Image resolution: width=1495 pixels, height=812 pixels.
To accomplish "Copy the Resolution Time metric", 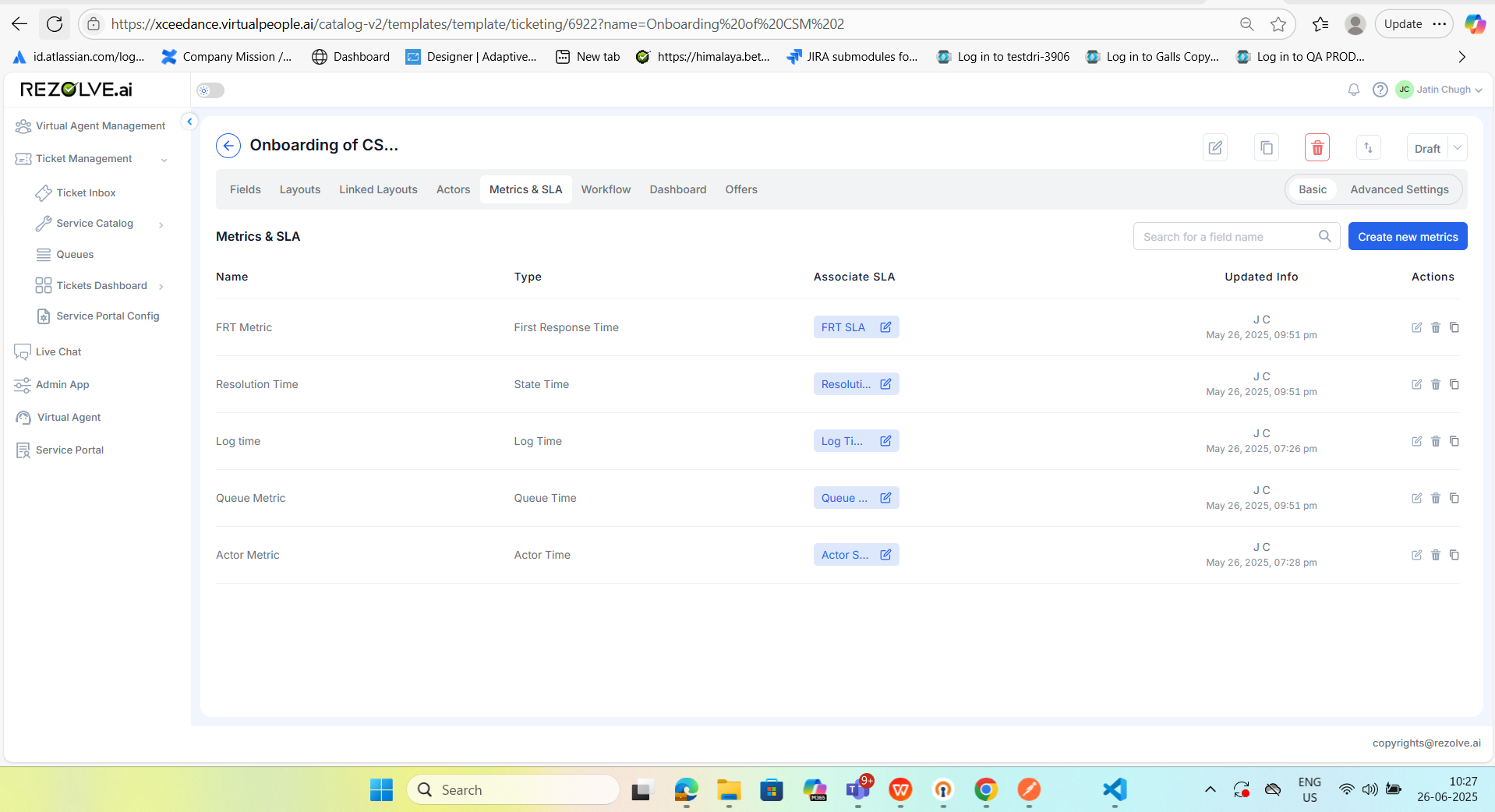I will coord(1454,384).
